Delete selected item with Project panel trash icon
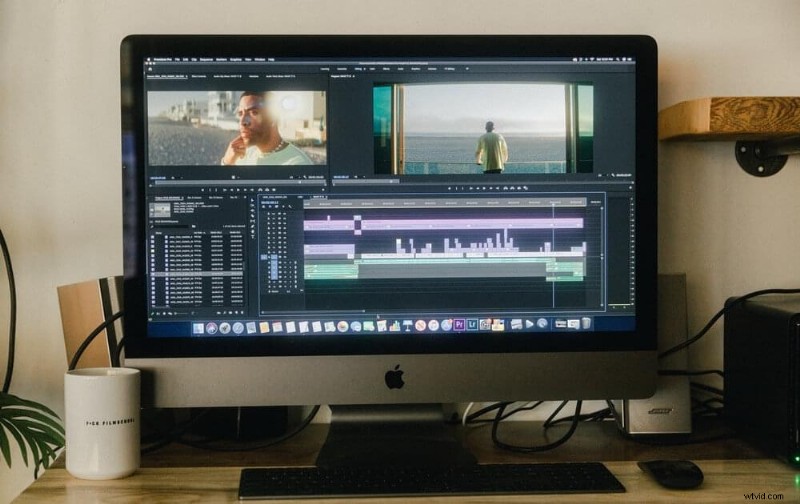The image size is (800, 504). pyautogui.click(x=242, y=313)
